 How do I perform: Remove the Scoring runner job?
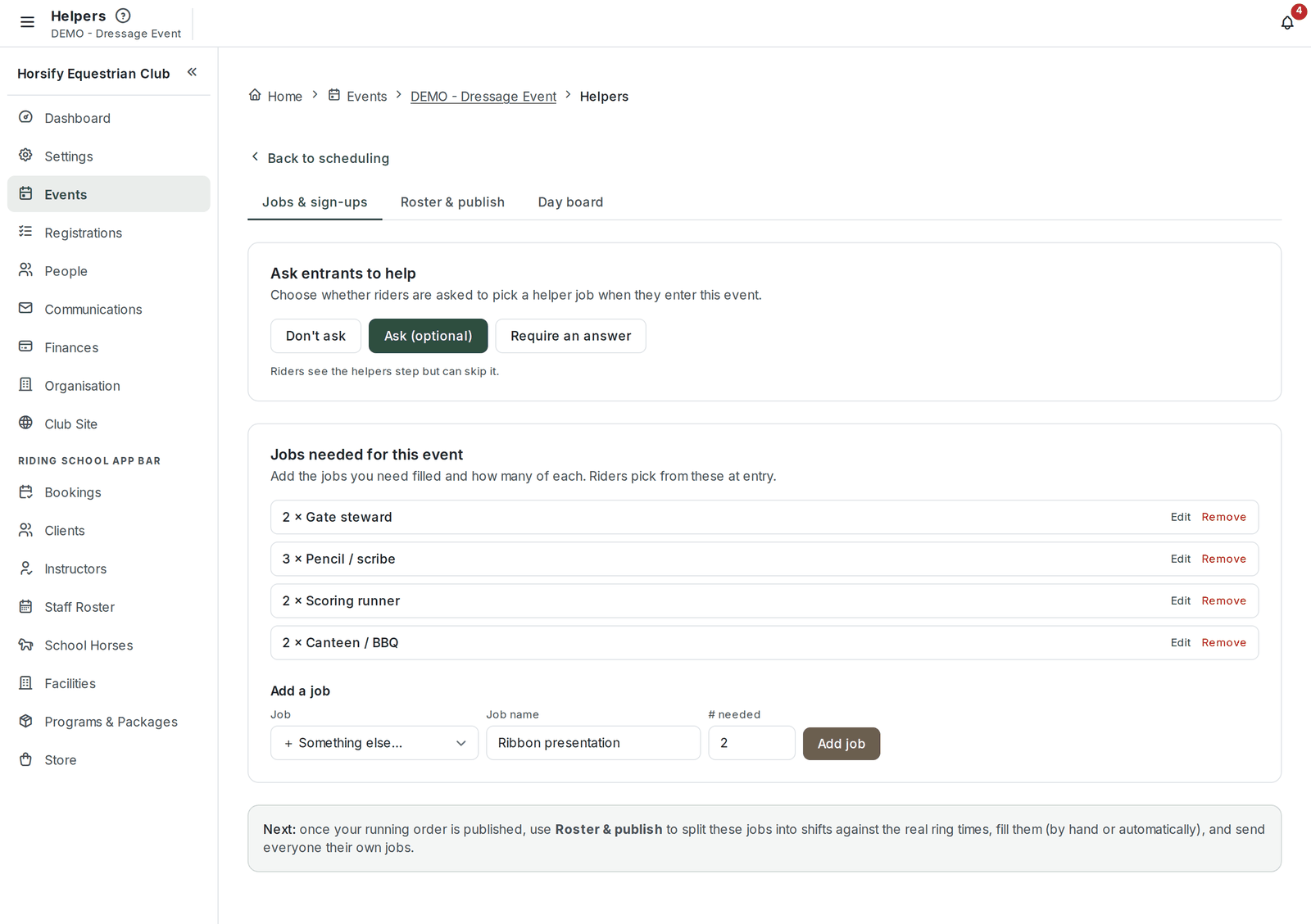(1223, 600)
